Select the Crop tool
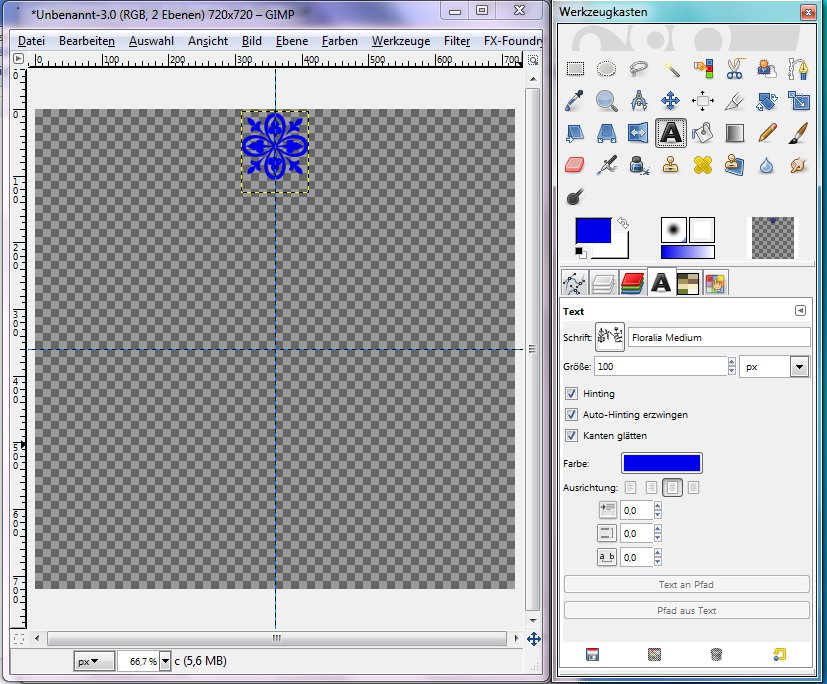Viewport: 827px width, 684px height. [735, 101]
